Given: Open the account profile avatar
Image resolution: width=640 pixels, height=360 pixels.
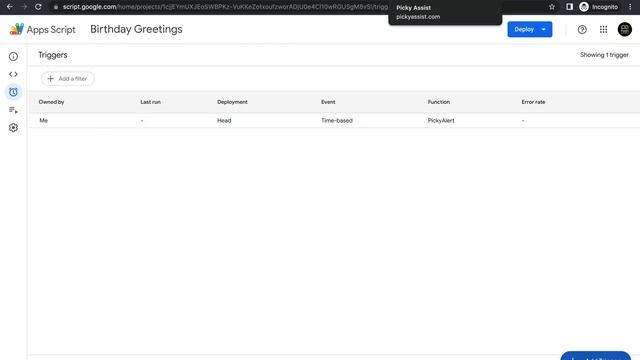Looking at the screenshot, I should [624, 29].
